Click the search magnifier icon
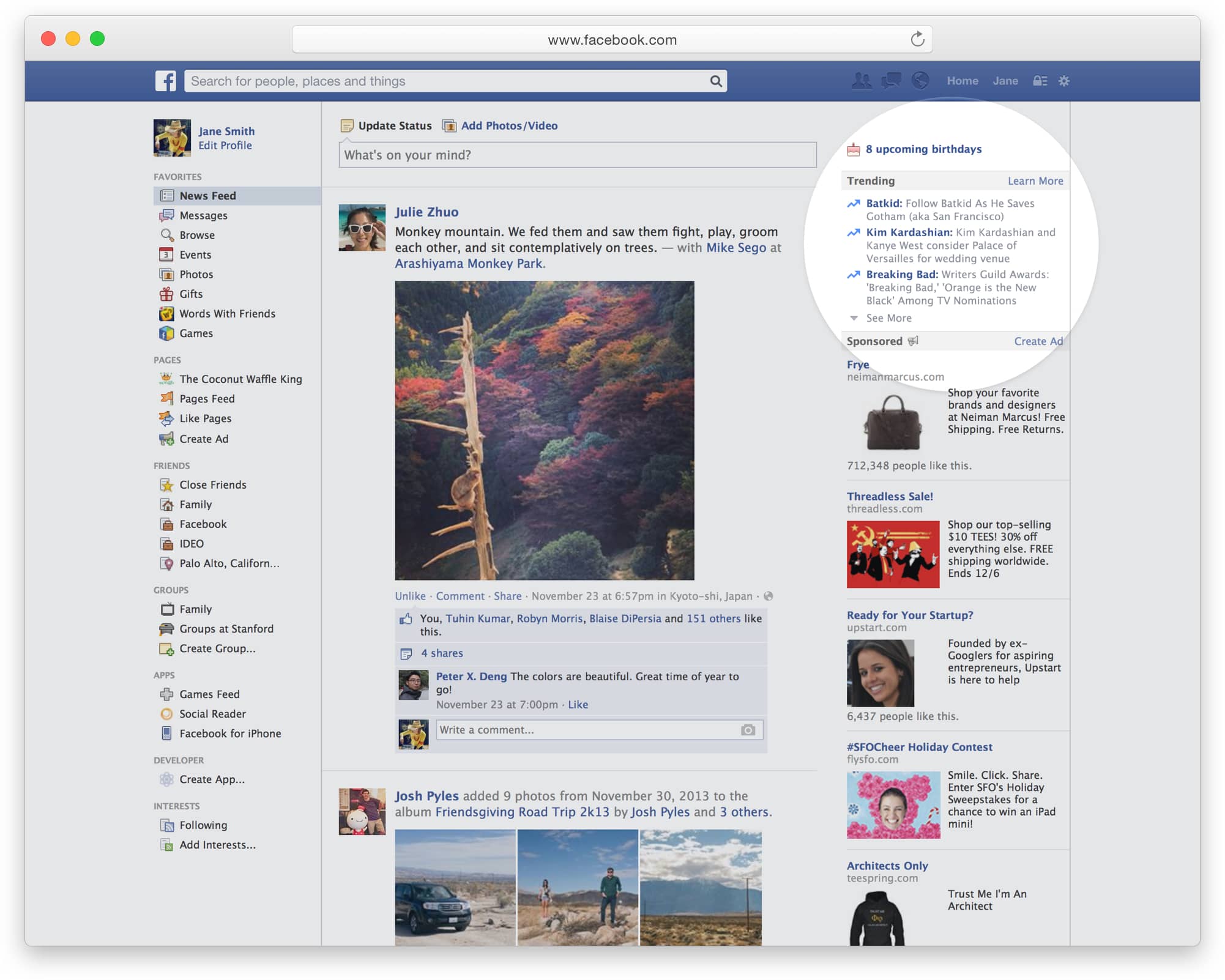Screen dimensions: 1225x980 point(715,81)
